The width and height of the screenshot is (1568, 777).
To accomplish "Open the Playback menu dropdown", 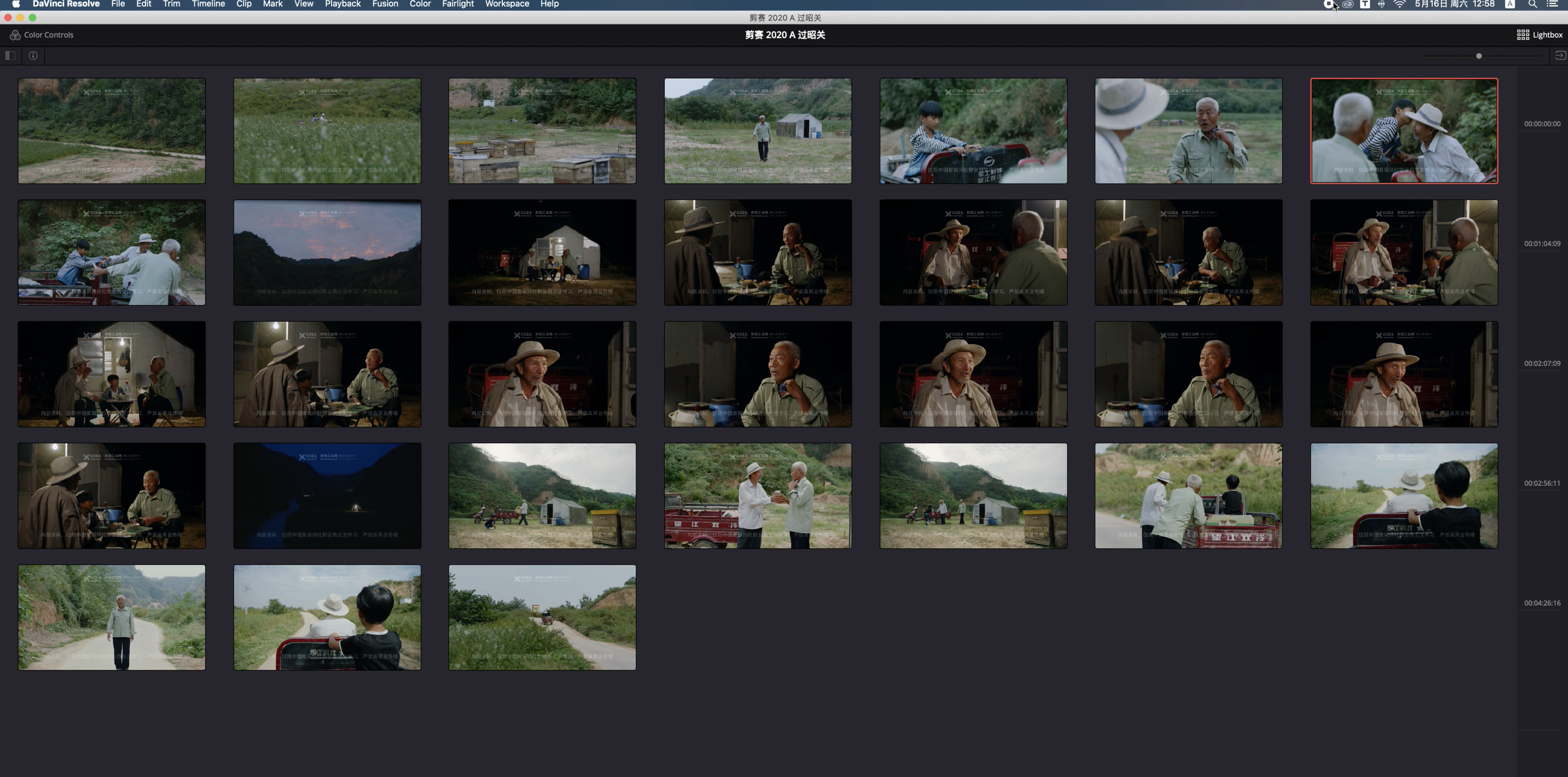I will click(x=342, y=4).
